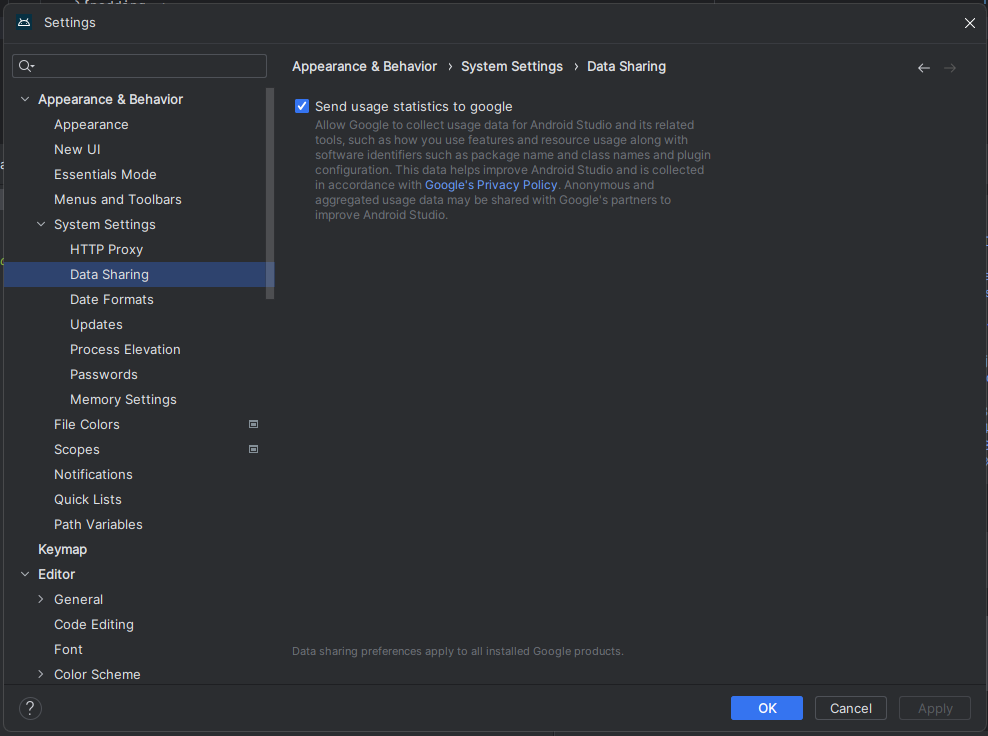Click the help question mark icon
Viewport: 988px width, 736px height.
[31, 708]
